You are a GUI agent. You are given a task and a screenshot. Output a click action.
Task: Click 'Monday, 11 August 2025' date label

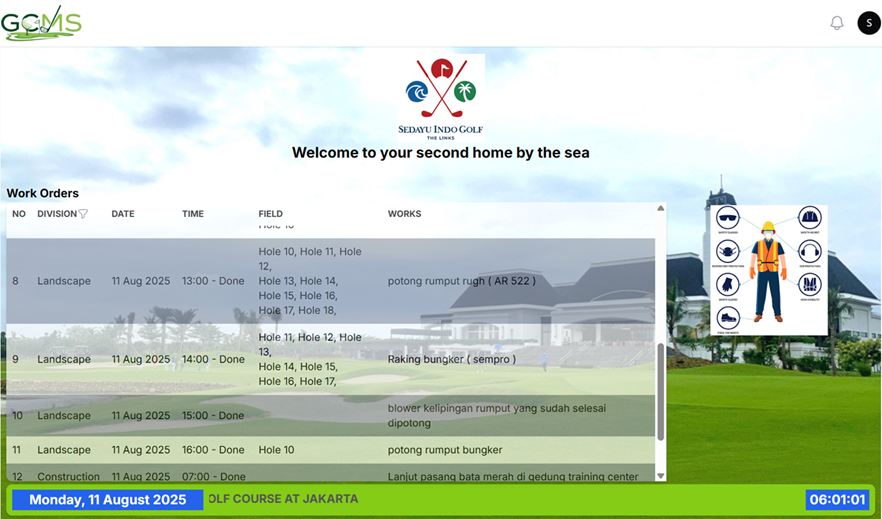coord(107,500)
